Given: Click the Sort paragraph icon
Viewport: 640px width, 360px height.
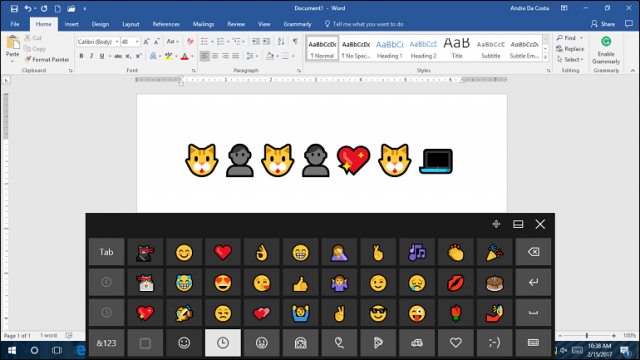Looking at the screenshot, I should [281, 42].
